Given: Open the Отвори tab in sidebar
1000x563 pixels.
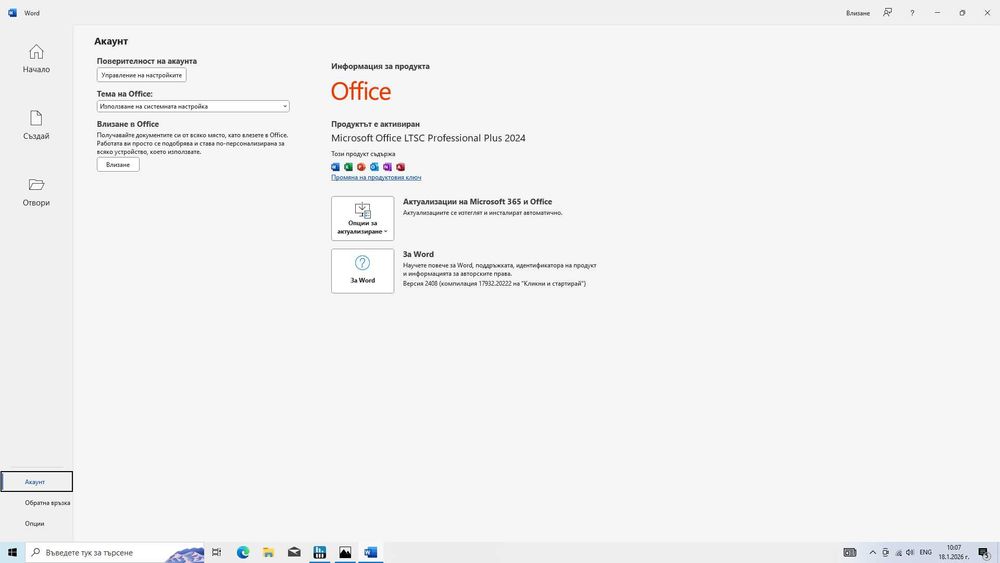Looking at the screenshot, I should pos(36,192).
